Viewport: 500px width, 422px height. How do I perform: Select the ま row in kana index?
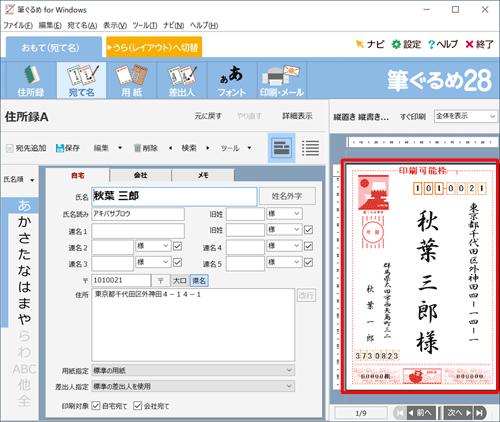pyautogui.click(x=24, y=303)
